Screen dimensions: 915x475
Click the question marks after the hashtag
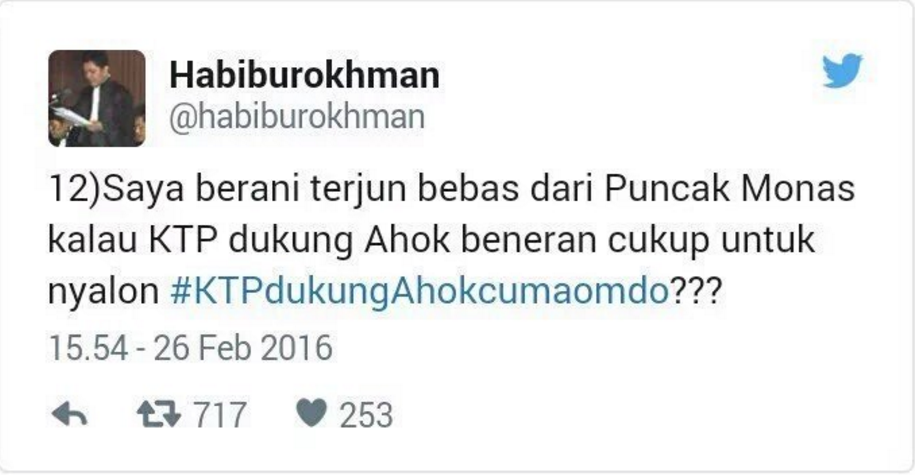[696, 290]
